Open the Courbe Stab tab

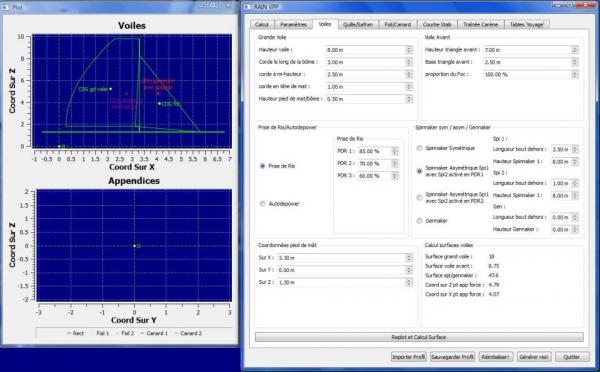click(x=437, y=24)
